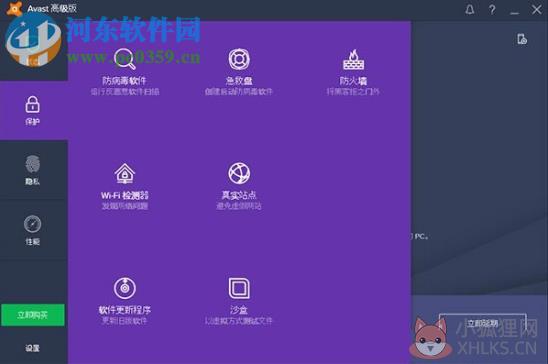Screen dimensions: 548x364
Task: Open 软件更新程序 software updater
Action: pyautogui.click(x=125, y=301)
